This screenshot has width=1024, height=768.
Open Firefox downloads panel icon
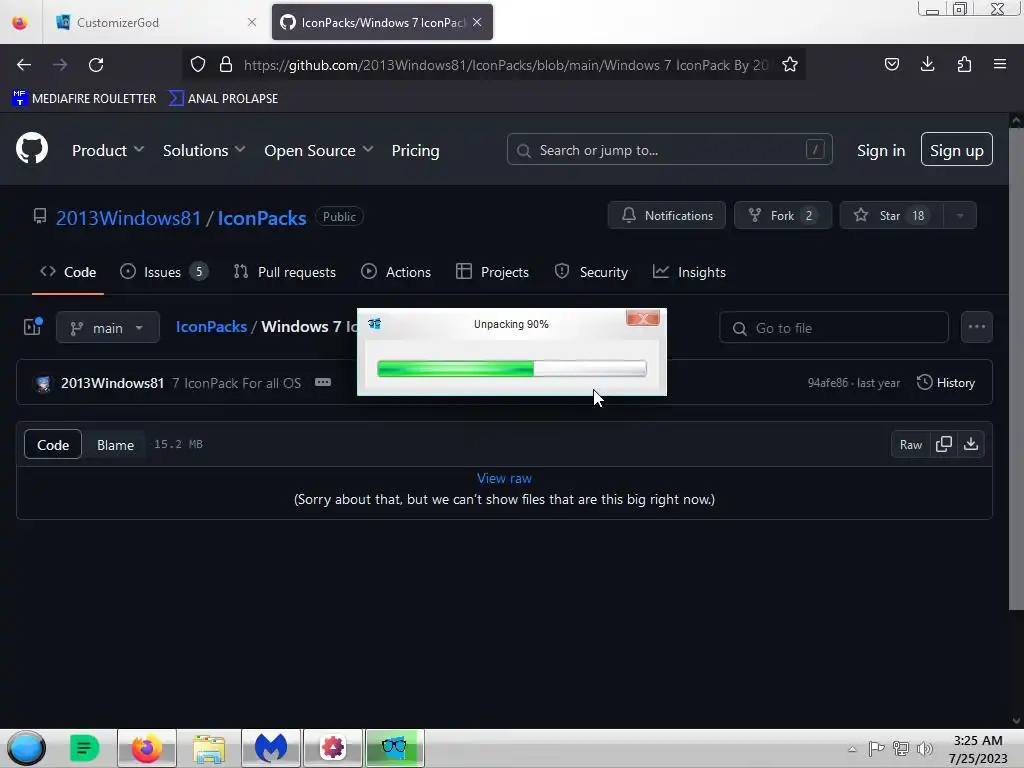click(927, 64)
